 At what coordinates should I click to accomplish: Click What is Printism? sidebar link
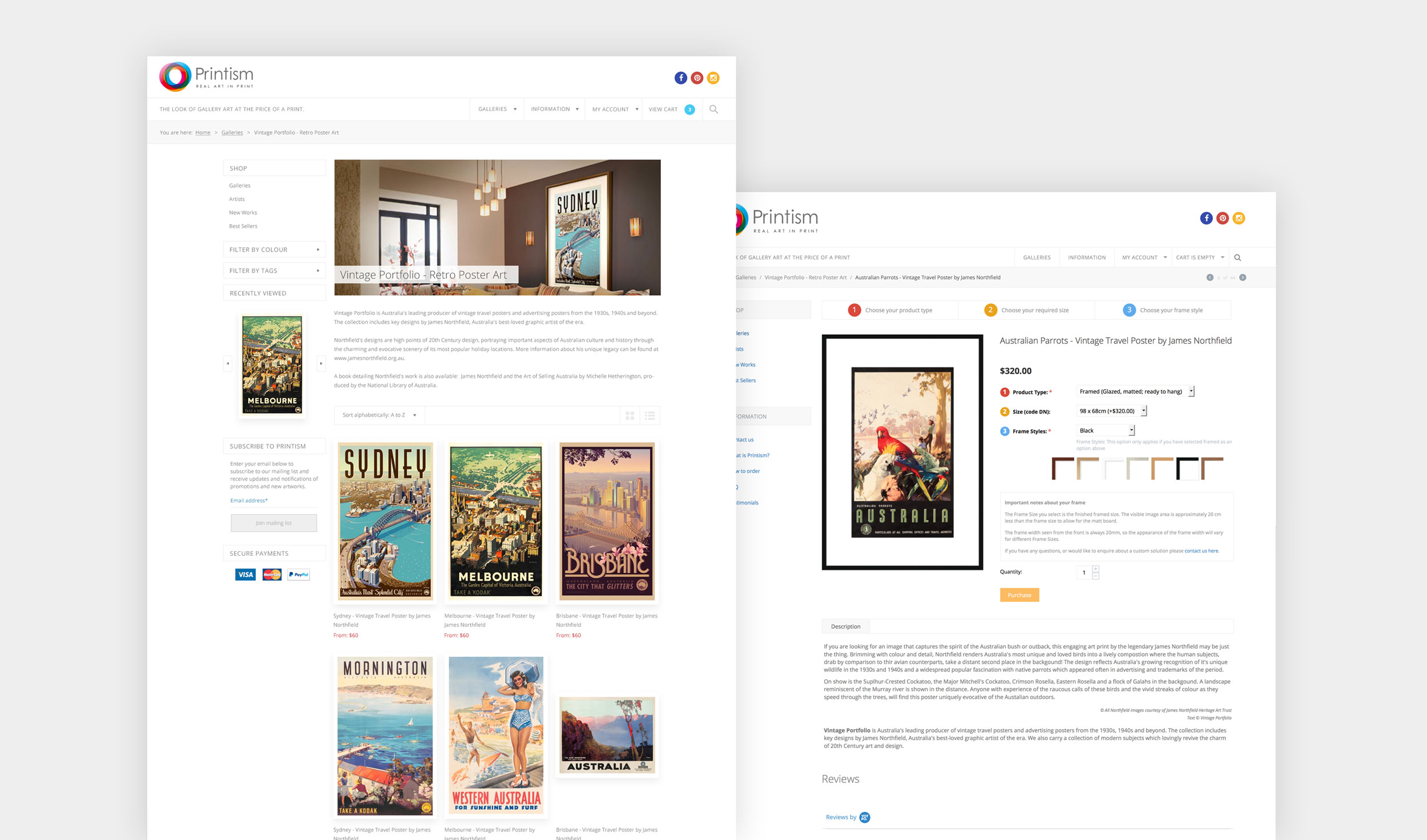(x=752, y=455)
